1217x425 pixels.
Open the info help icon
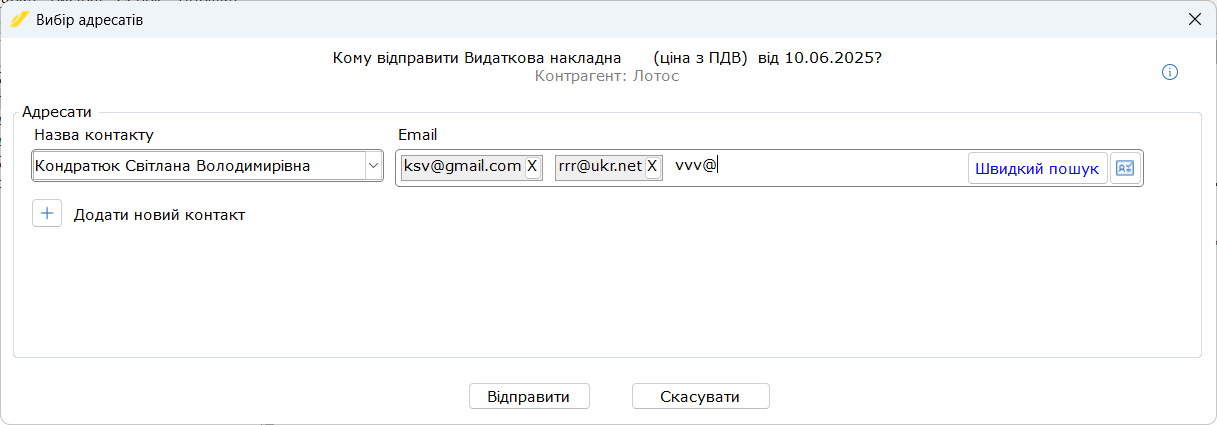pos(1170,72)
